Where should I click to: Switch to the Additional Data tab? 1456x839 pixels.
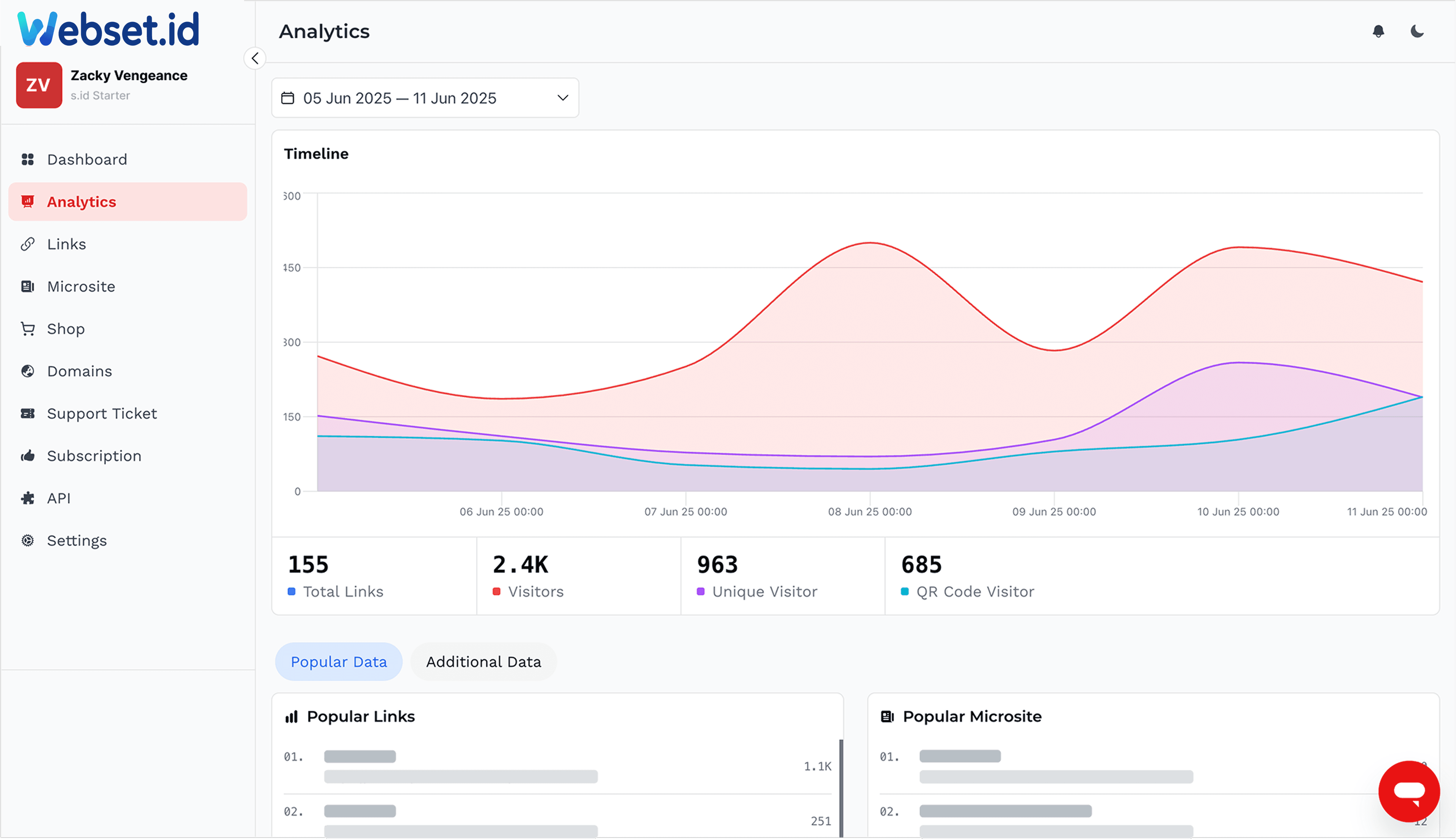pyautogui.click(x=483, y=662)
